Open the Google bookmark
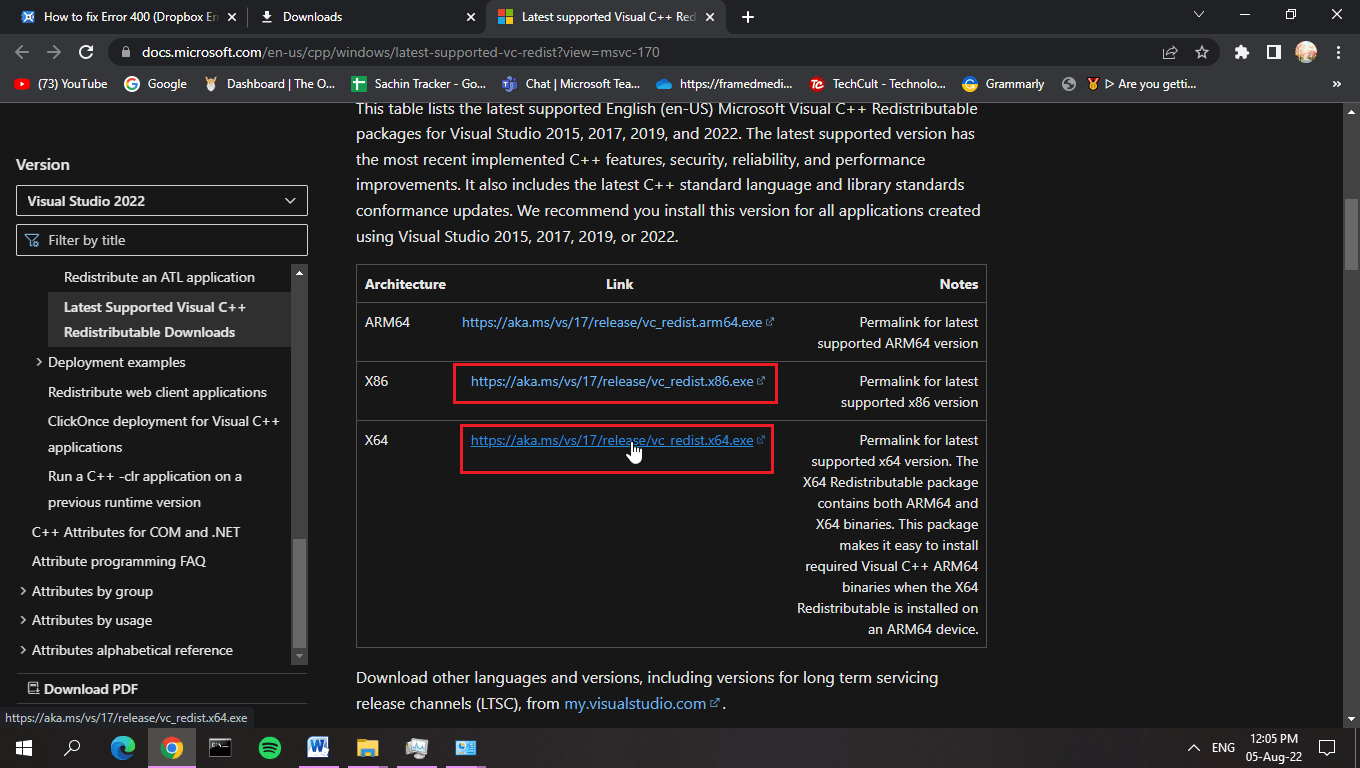The width and height of the screenshot is (1360, 768). [155, 84]
